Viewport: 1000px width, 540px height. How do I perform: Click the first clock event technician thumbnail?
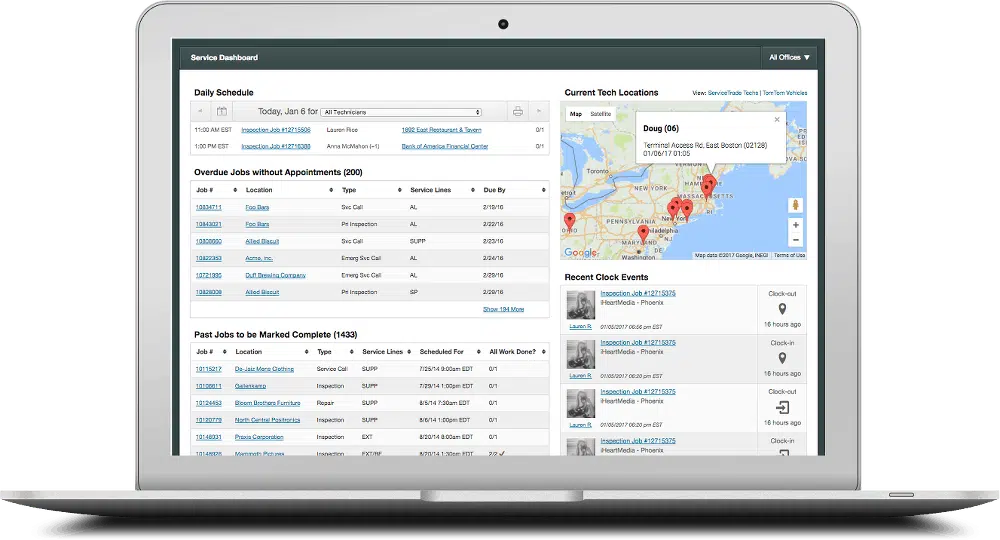click(581, 305)
